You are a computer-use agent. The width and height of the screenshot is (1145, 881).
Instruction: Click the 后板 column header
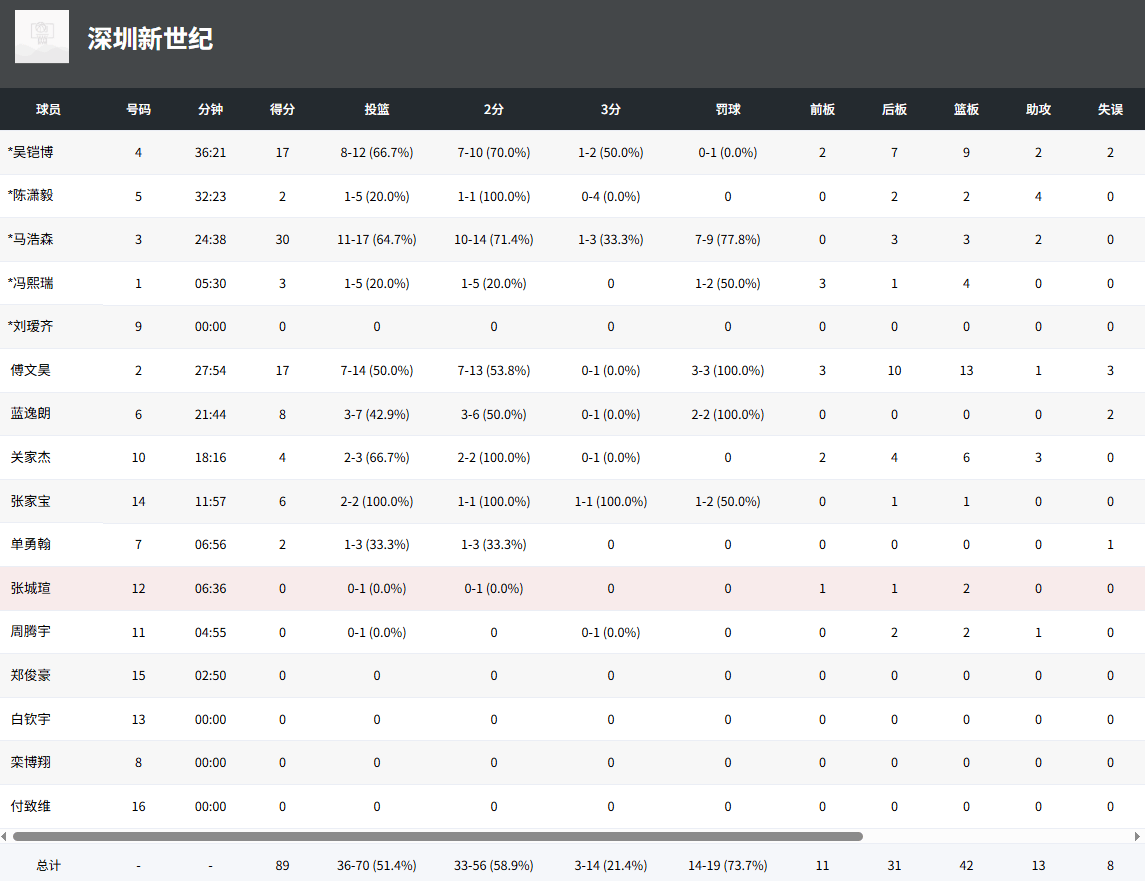click(895, 110)
